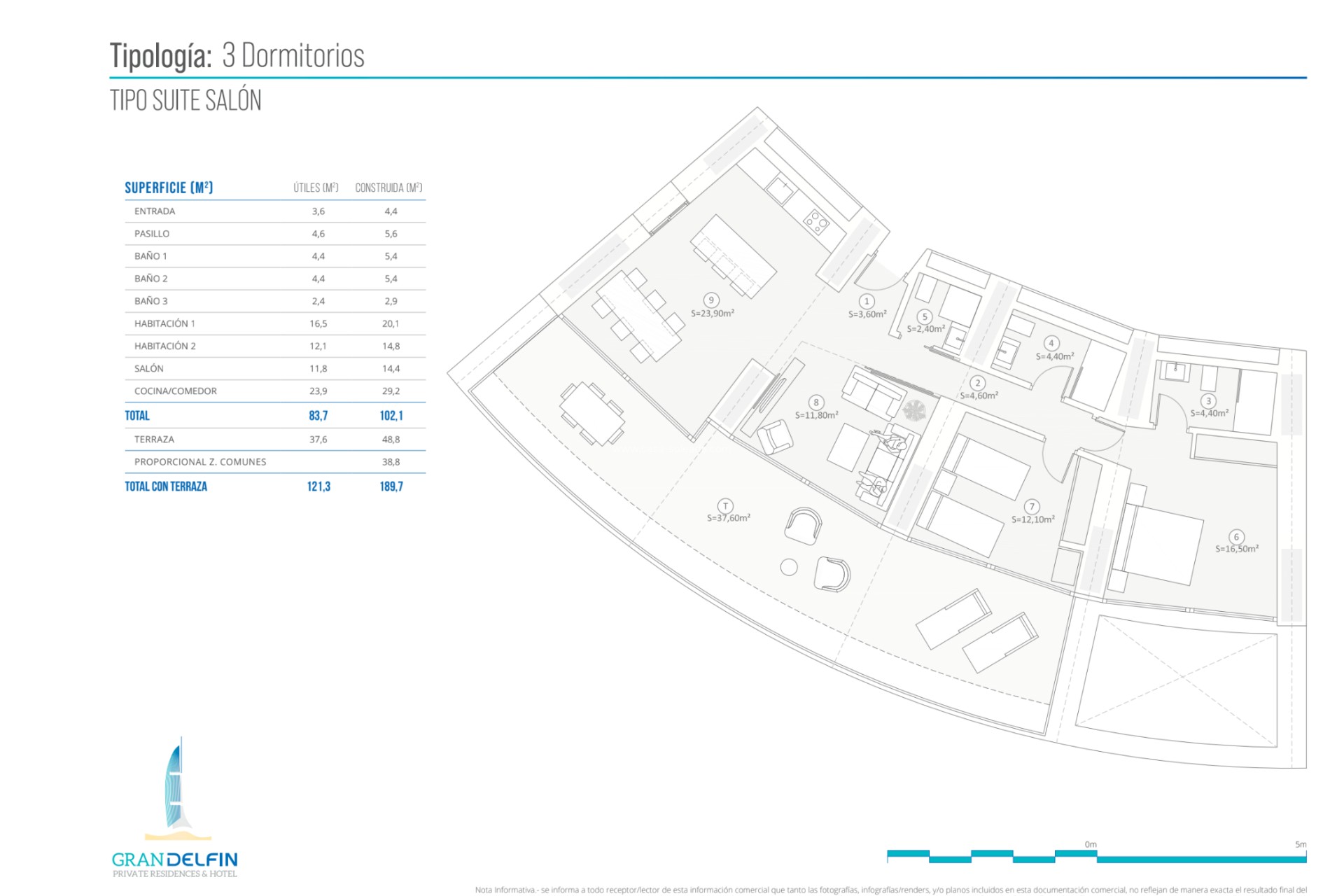Click the 'S=2,40m²' bathroom plan label
The width and height of the screenshot is (1344, 896).
point(926,328)
